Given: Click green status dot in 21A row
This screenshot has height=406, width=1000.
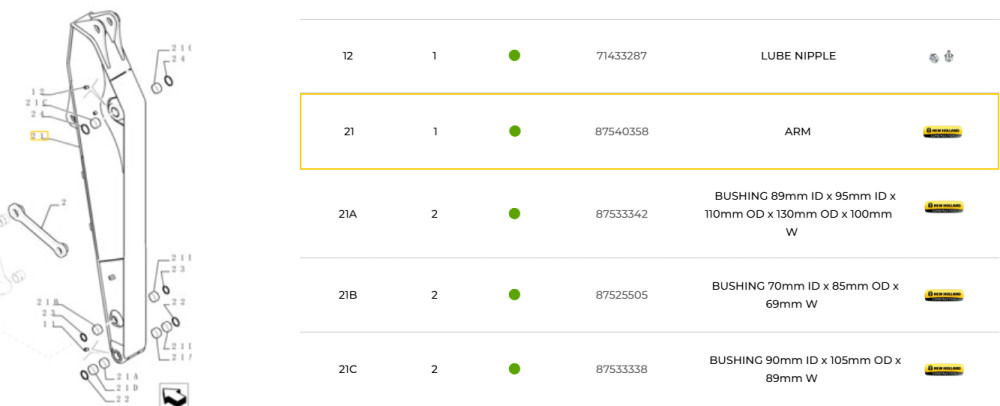Looking at the screenshot, I should click(514, 214).
